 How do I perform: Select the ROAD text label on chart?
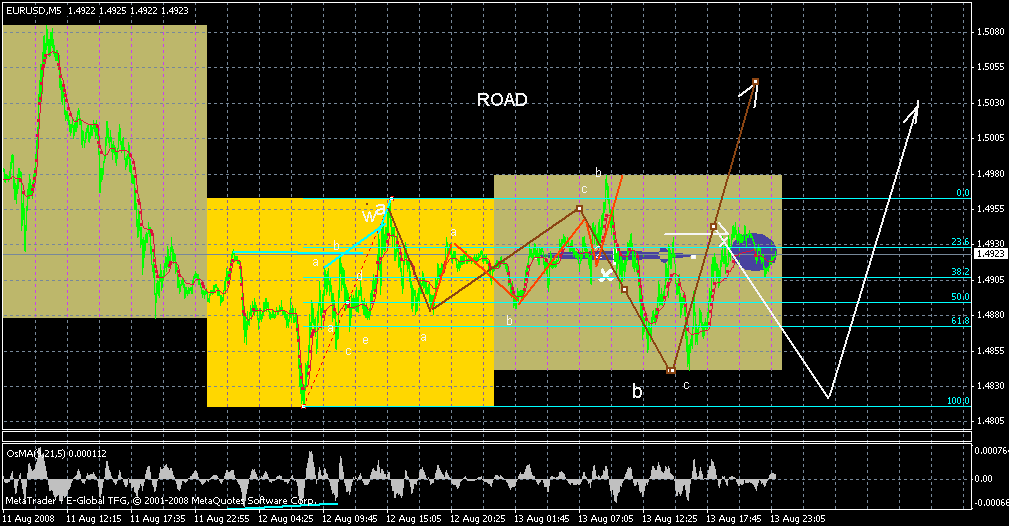click(502, 100)
